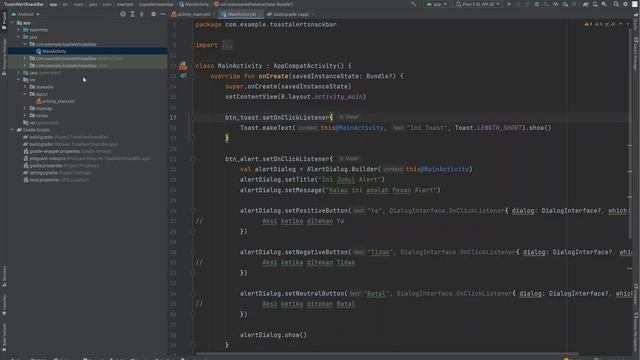Click the warnings count inspection widget
The image size is (640, 360).
[600, 24]
